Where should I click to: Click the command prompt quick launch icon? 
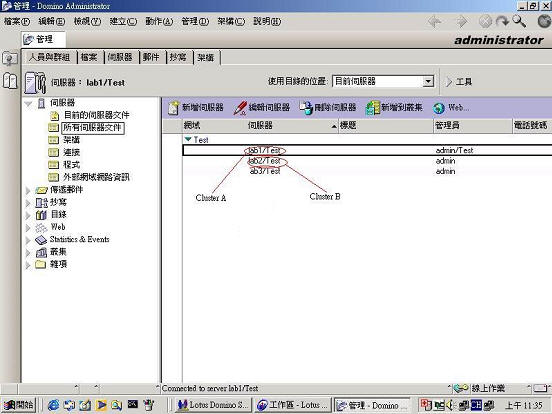133,405
